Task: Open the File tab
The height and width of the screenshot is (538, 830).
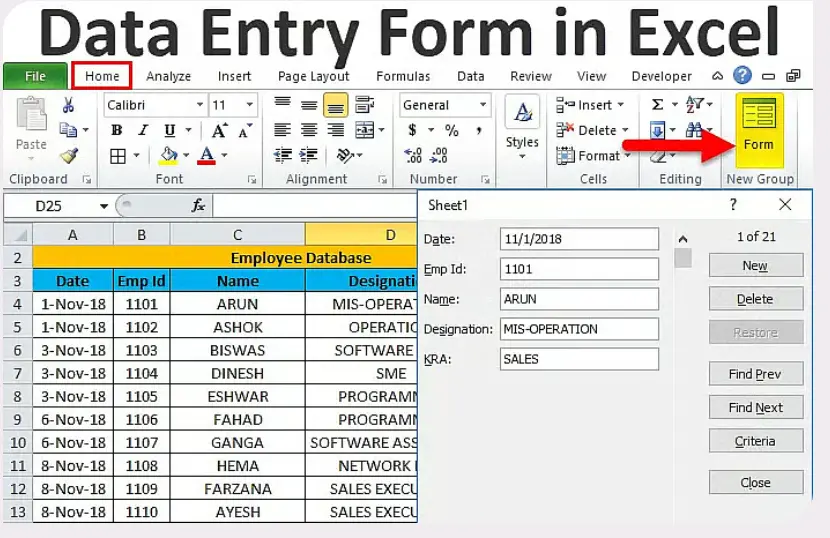Action: pos(35,76)
